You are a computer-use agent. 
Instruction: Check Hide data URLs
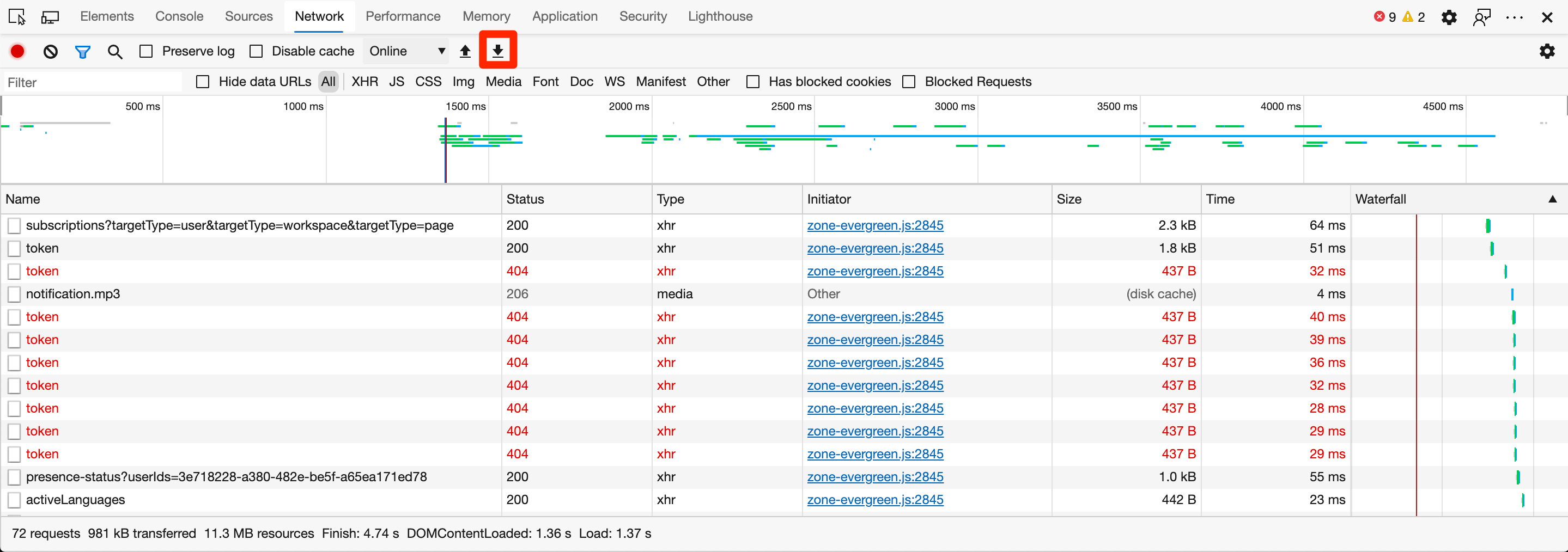pos(203,81)
